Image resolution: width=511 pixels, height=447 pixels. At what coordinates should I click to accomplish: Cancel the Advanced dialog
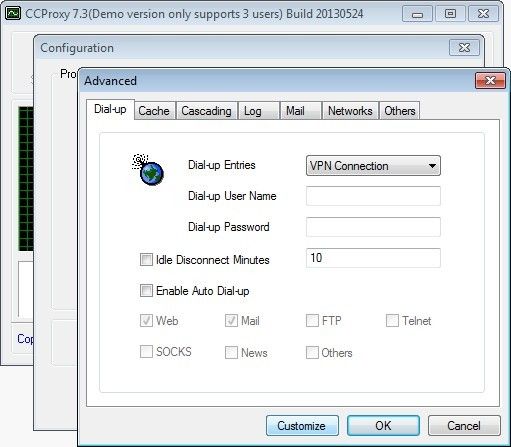pos(464,426)
